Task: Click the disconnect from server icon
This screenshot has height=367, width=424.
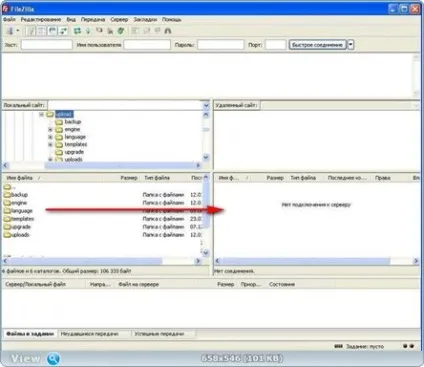Action: [110, 31]
